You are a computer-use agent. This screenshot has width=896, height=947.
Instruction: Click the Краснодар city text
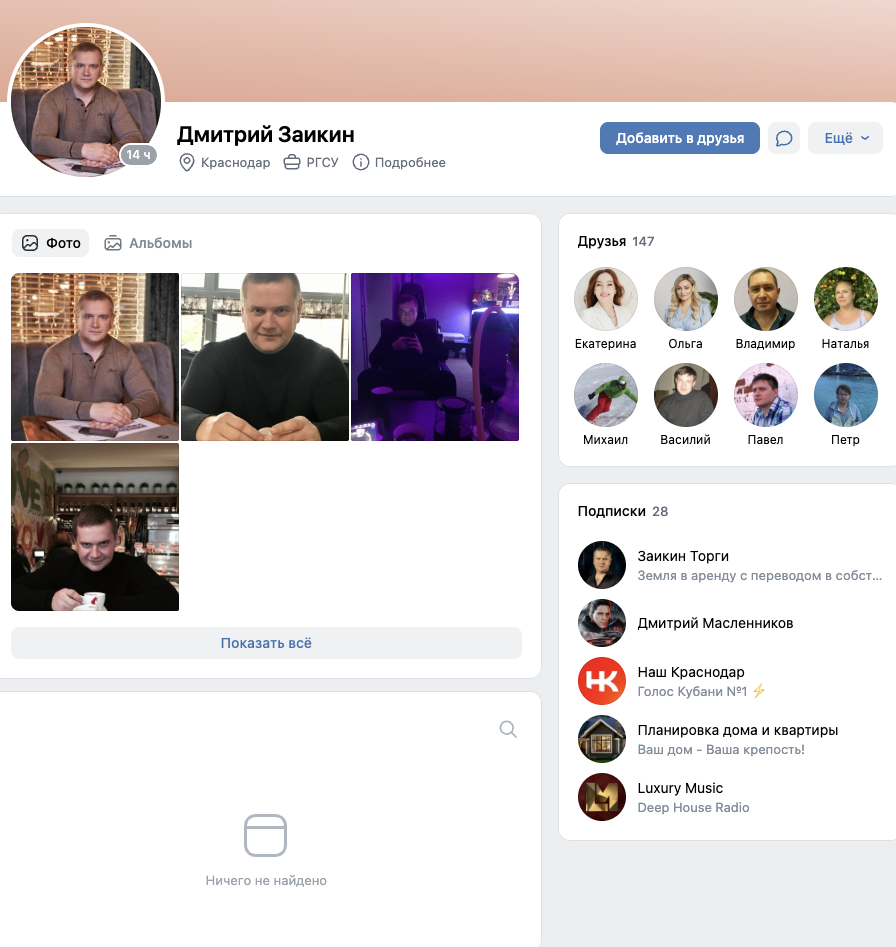click(235, 162)
